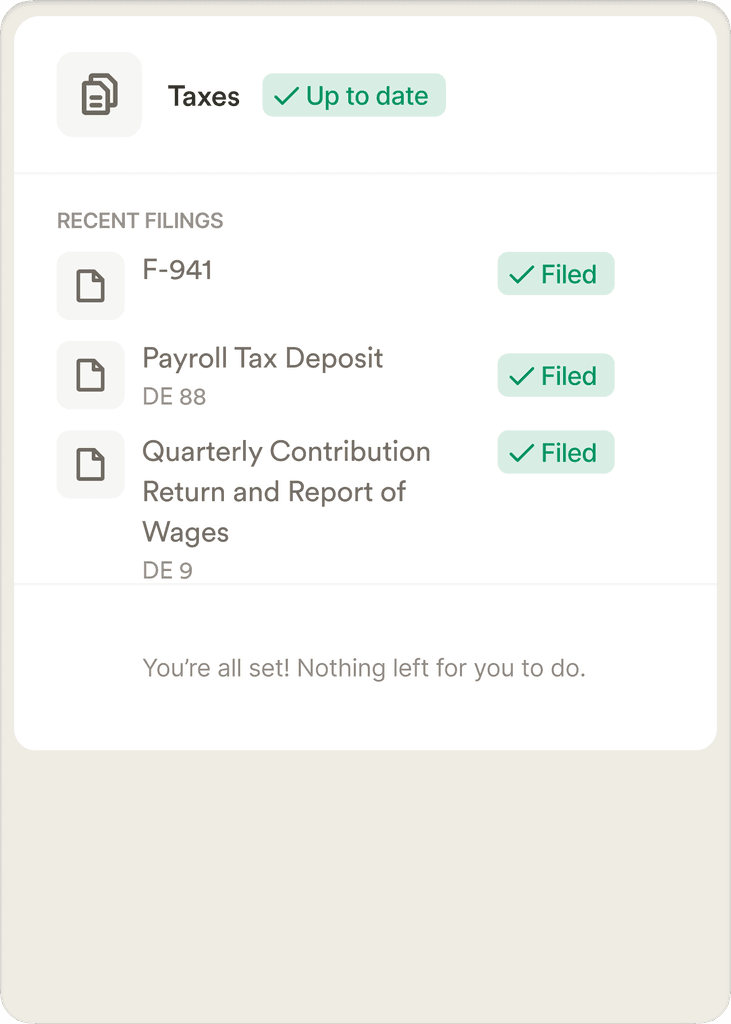
Task: Click the Filed badge next to F-941
Action: [556, 274]
